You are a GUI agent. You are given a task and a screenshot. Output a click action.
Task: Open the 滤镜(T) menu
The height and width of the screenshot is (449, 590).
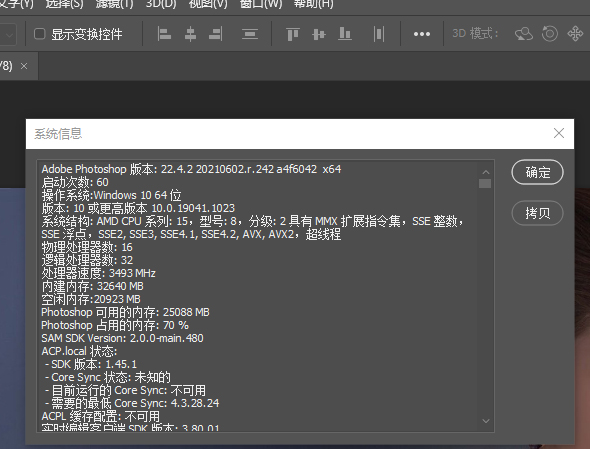114,4
